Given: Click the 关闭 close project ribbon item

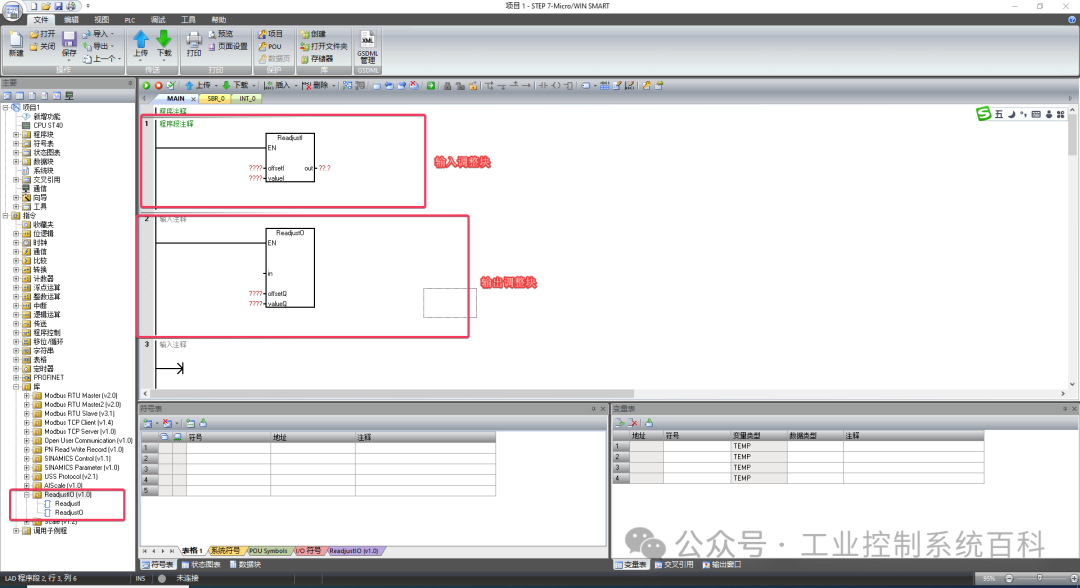Looking at the screenshot, I should (42, 47).
